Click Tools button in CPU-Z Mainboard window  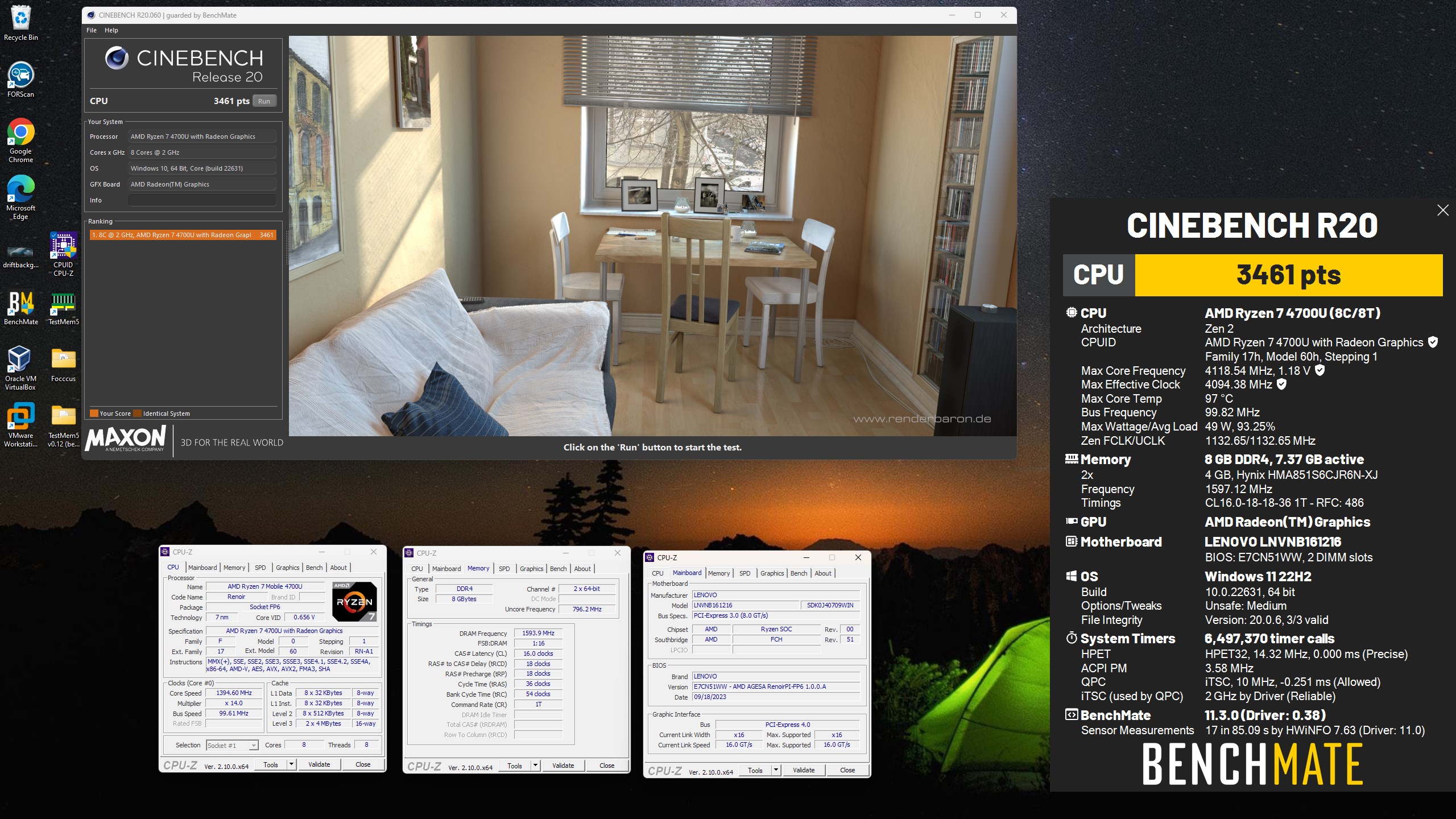point(755,770)
